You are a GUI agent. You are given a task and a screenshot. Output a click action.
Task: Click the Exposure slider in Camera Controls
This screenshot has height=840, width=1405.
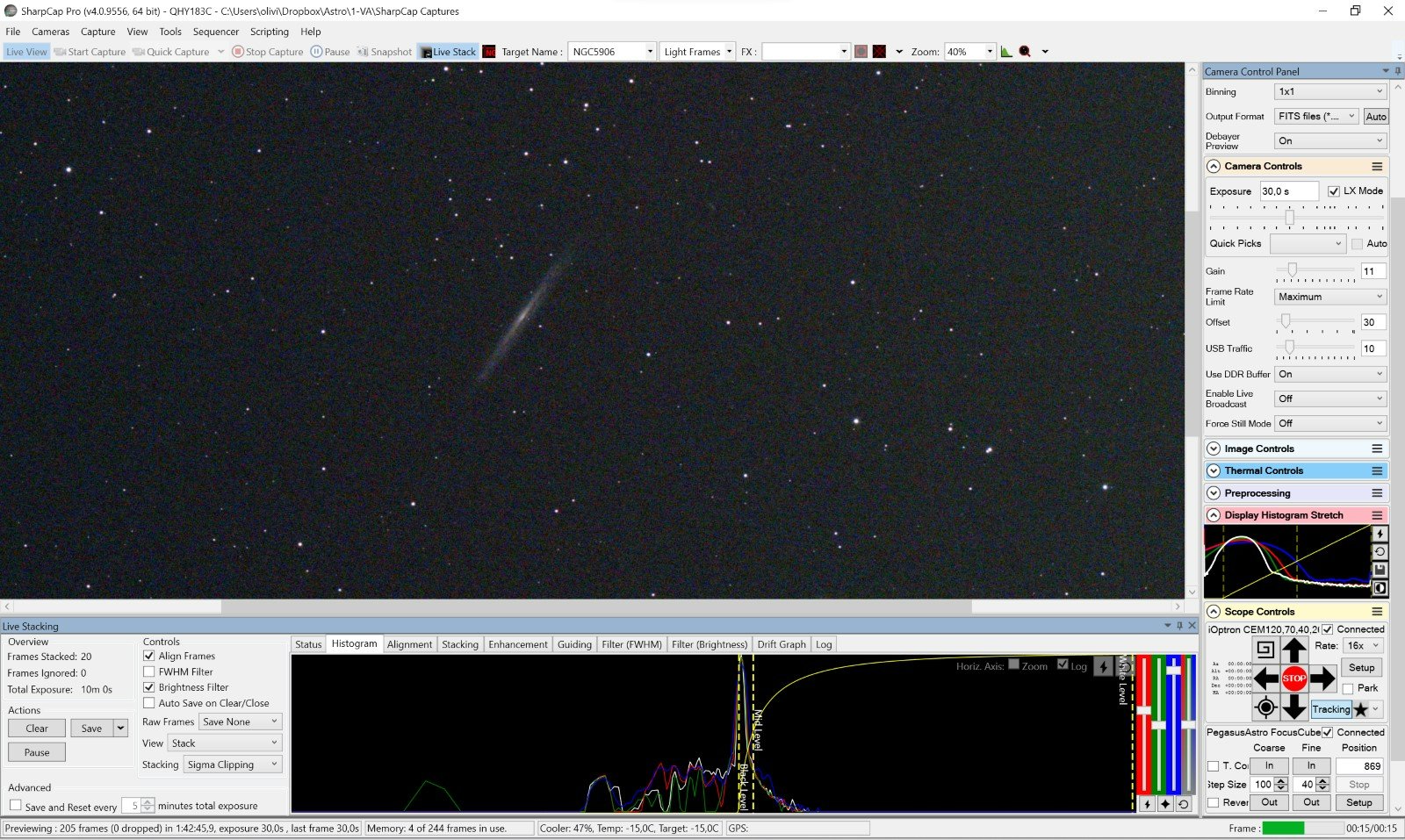coord(1289,217)
